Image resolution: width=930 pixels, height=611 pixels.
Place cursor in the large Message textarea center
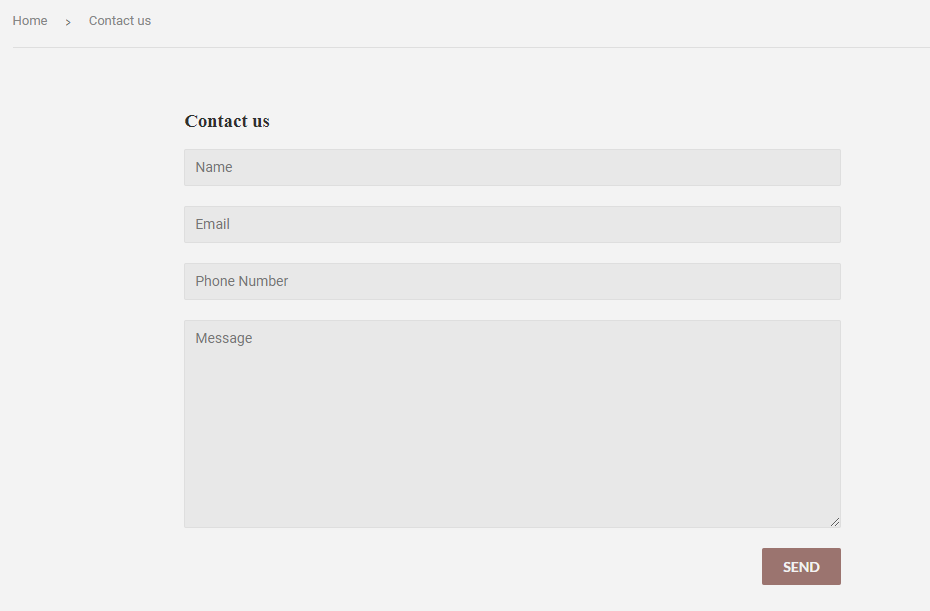[512, 424]
